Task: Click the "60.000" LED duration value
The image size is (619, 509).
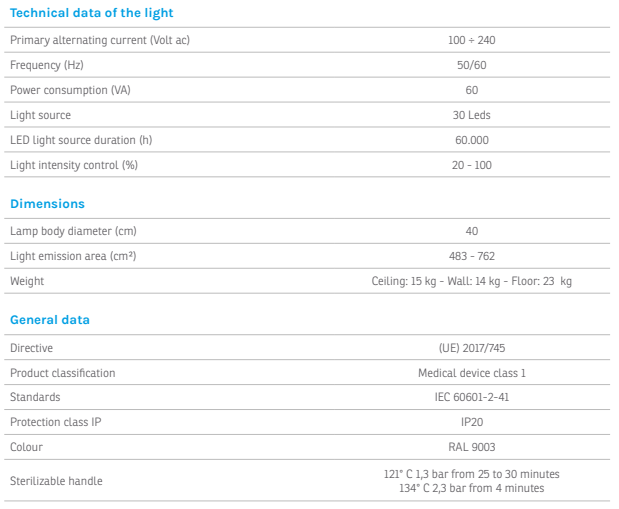Action: point(472,140)
